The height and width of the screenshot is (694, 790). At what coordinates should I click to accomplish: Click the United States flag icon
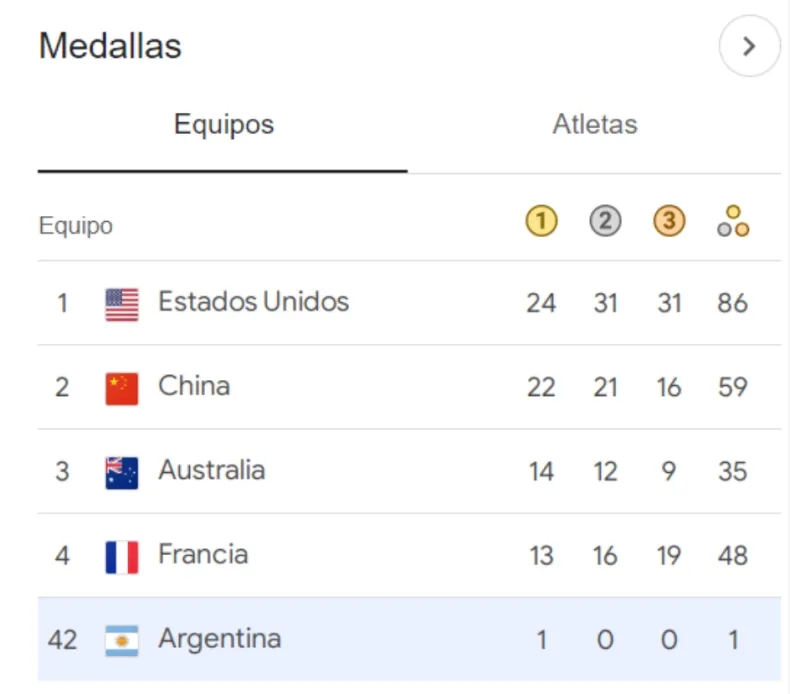pos(122,304)
